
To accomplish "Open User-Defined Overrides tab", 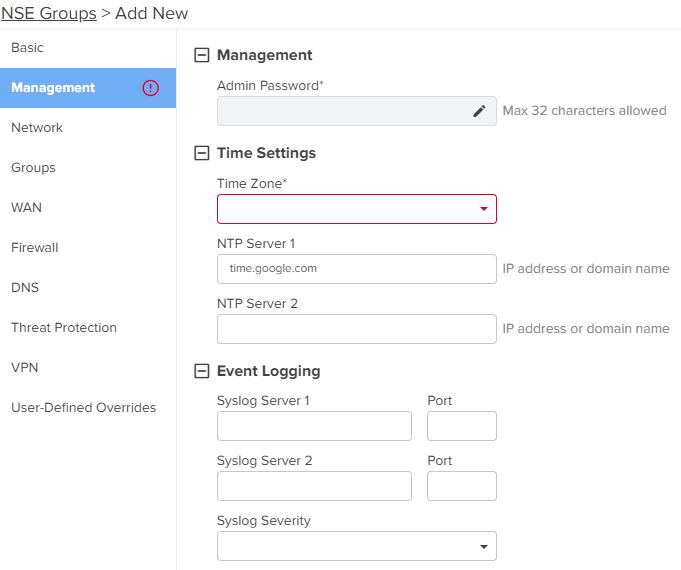I will (88, 408).
